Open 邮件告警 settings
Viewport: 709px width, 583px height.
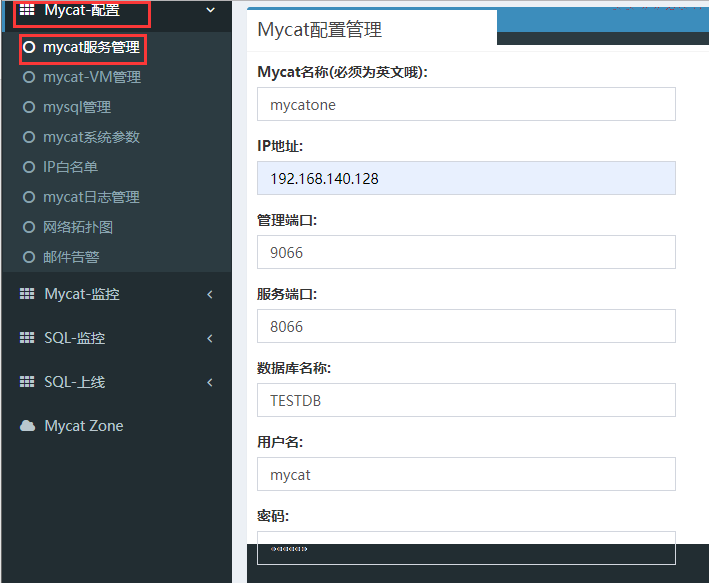pos(71,257)
